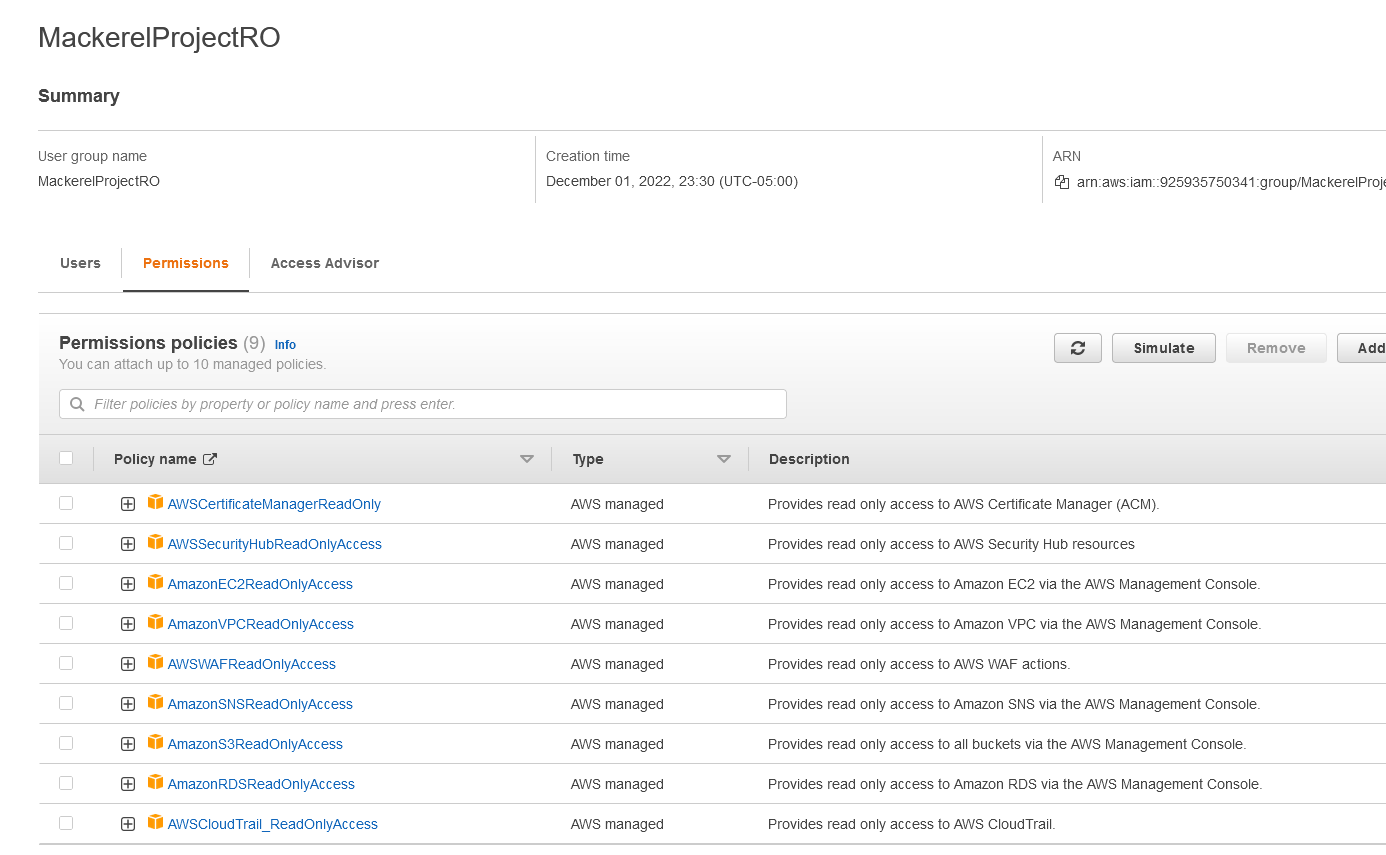Select all policies with header checkbox
Screen dimensions: 1386x855
pos(66,458)
